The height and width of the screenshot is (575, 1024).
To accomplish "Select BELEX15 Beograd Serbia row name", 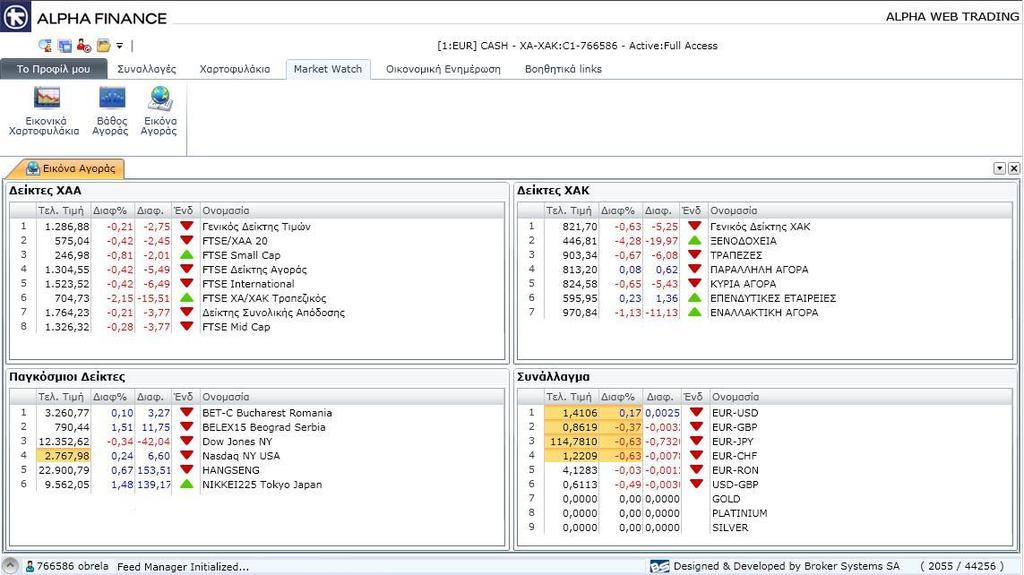I will click(x=264, y=427).
